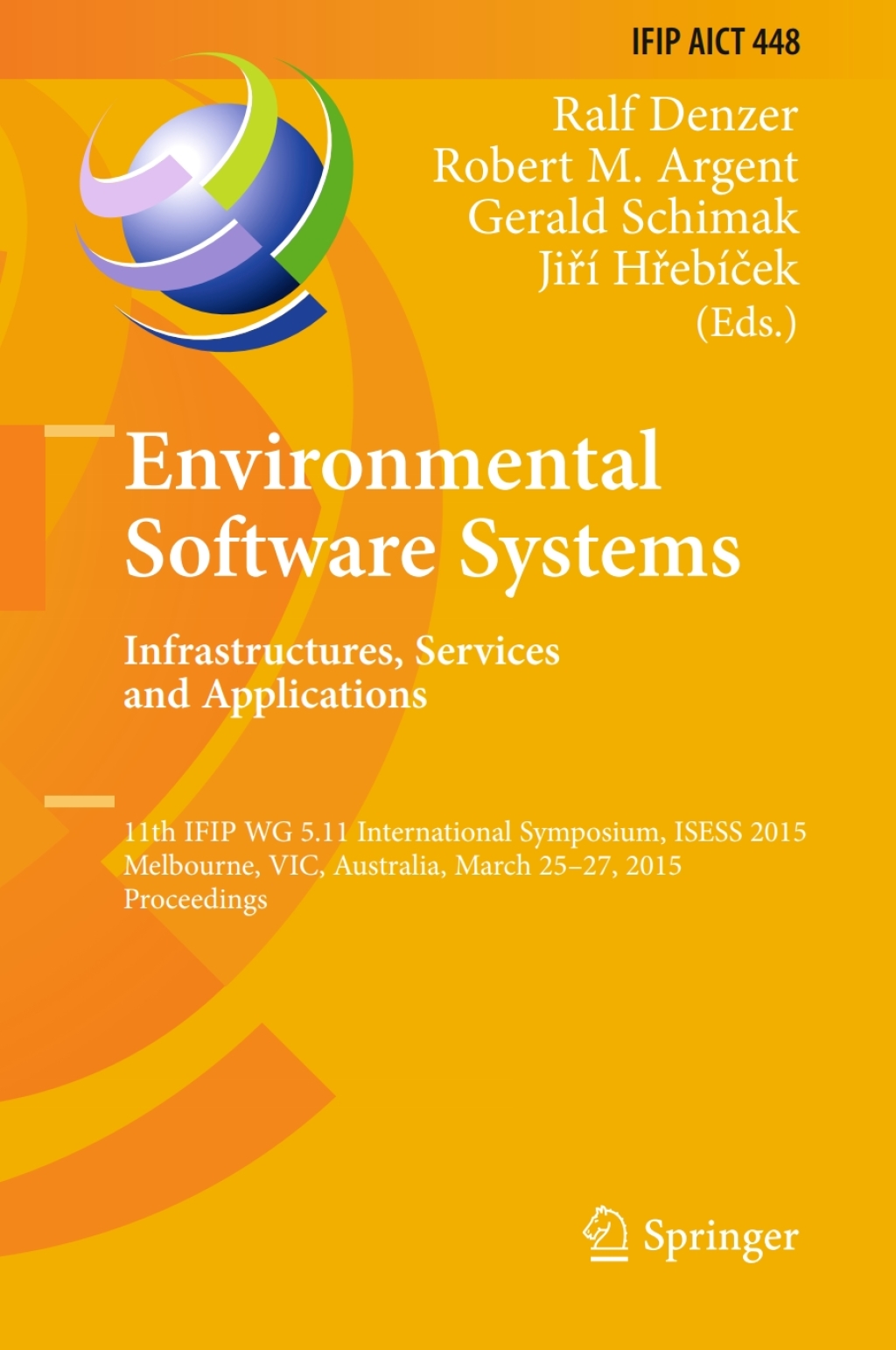Click the IFIP AICT 448 series label

[716, 42]
